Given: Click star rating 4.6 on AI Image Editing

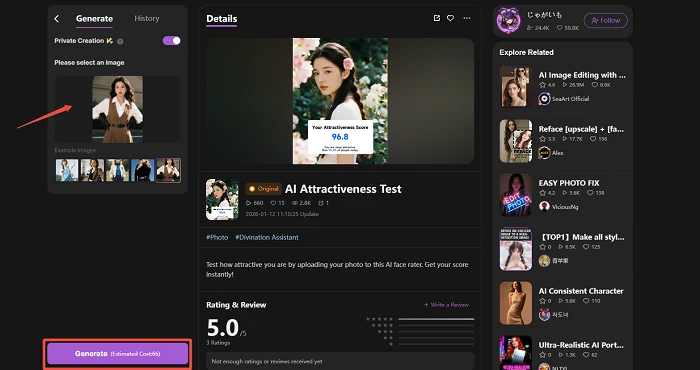Looking at the screenshot, I should point(547,85).
